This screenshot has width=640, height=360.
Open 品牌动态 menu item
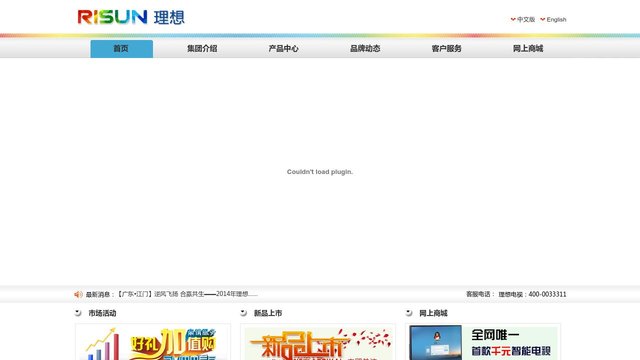pyautogui.click(x=365, y=49)
